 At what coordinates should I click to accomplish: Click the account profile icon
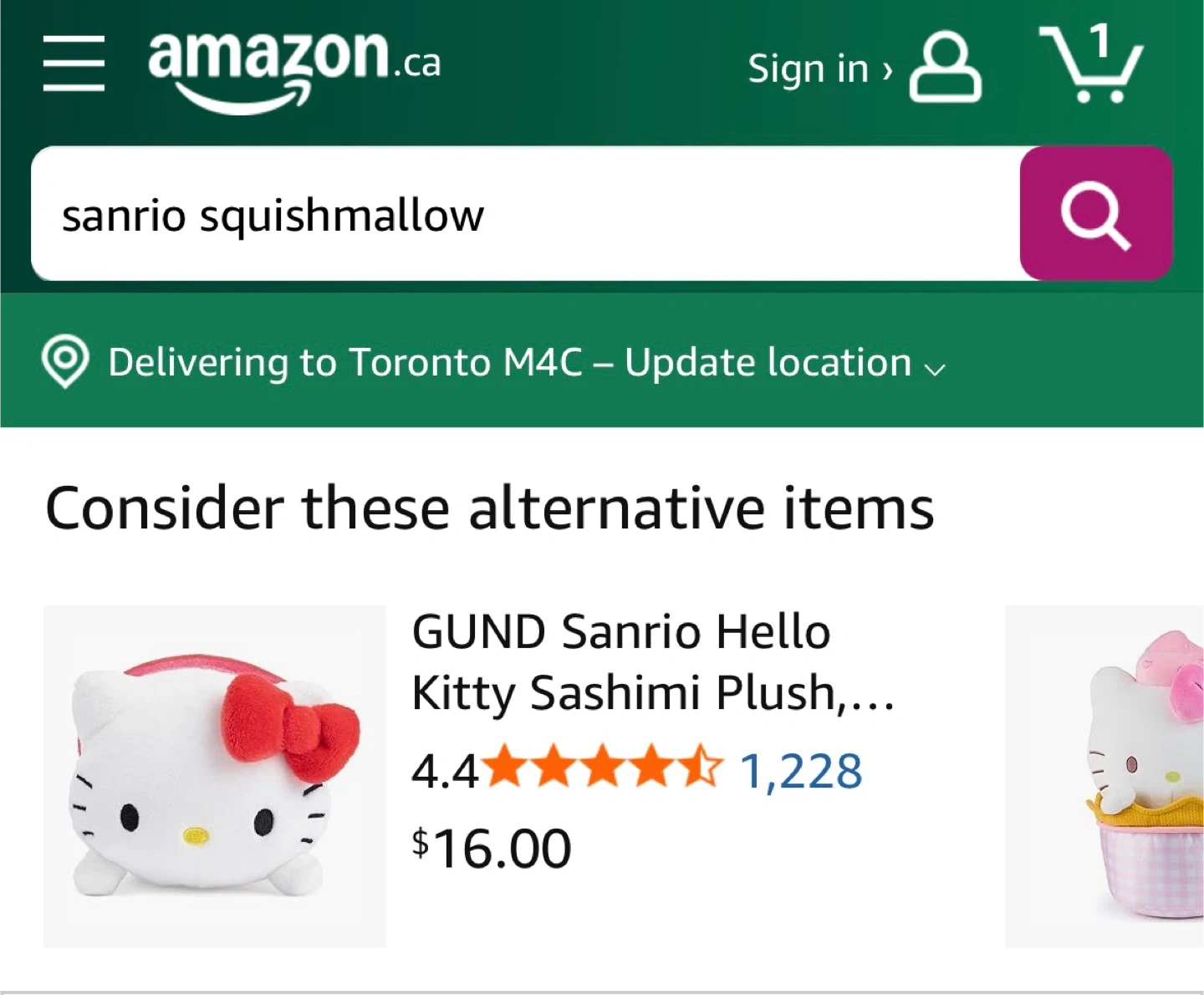[x=945, y=67]
